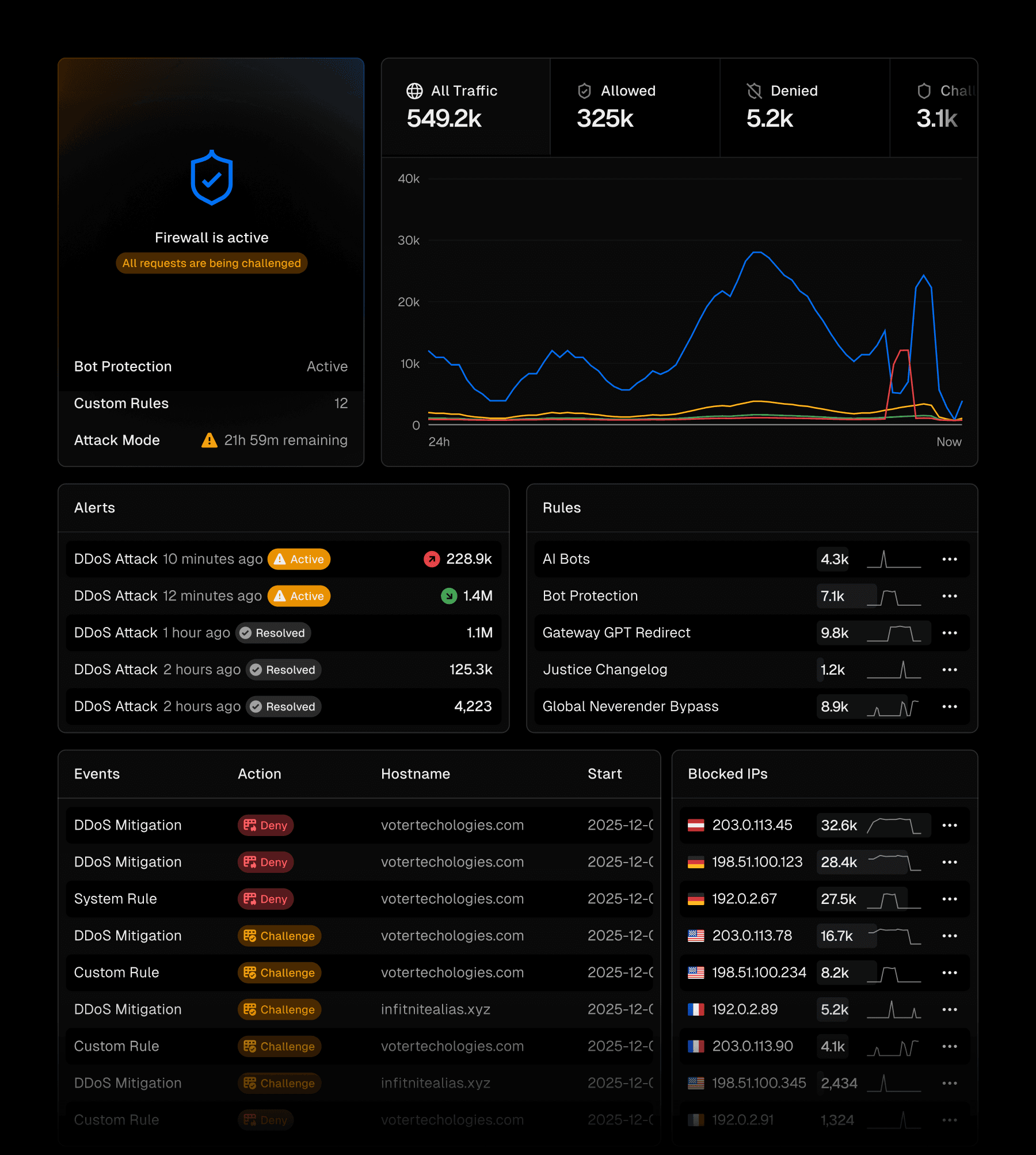1036x1155 pixels.
Task: Open the more options menu for AI Bots
Action: point(949,559)
